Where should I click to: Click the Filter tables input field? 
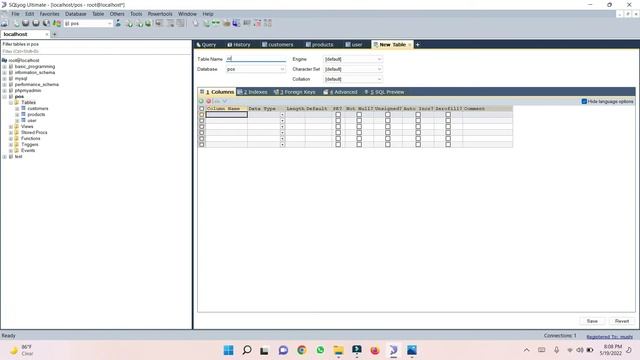(96, 51)
